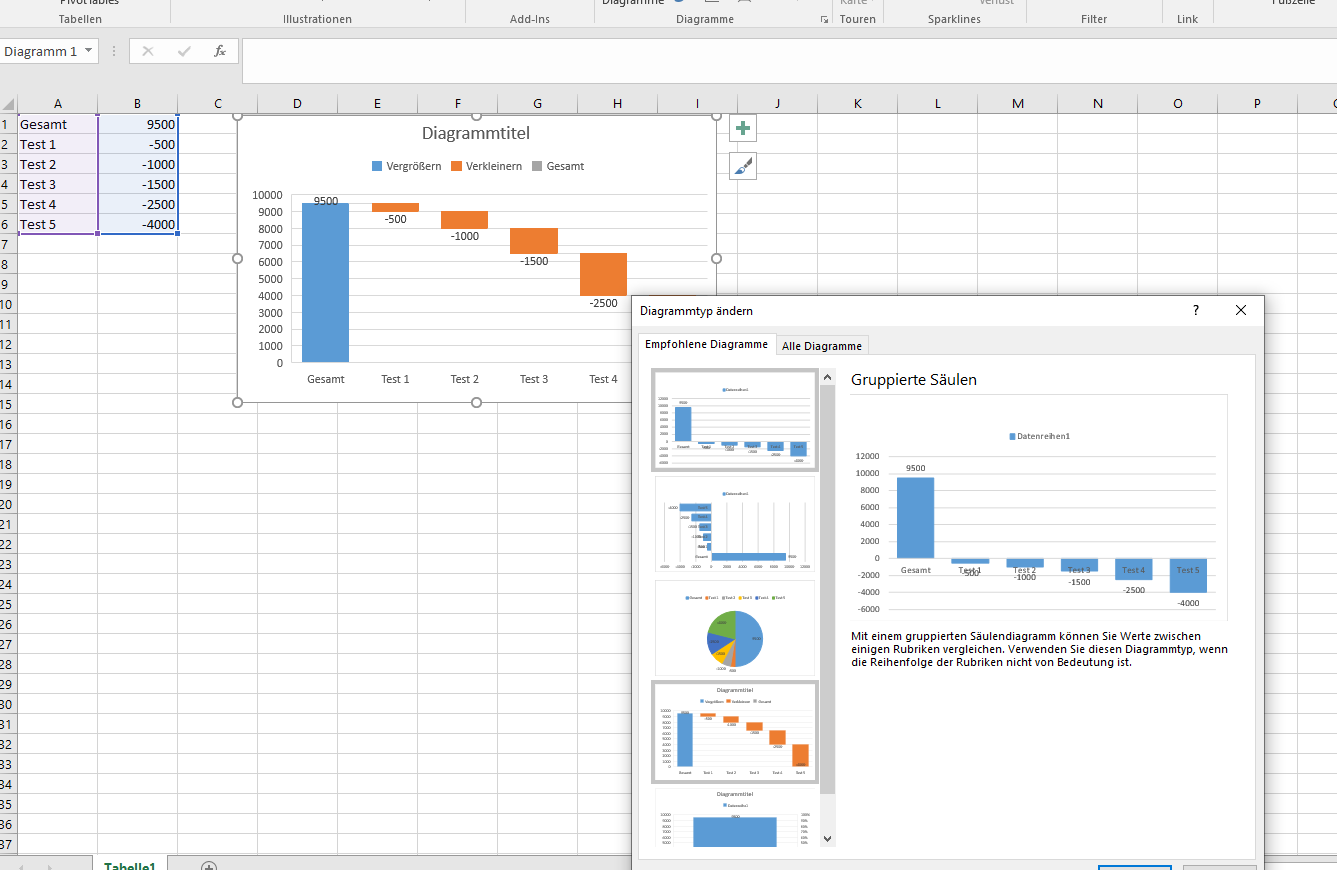The image size is (1337, 870).
Task: Select cell A1 containing Gesamt
Action: point(57,124)
